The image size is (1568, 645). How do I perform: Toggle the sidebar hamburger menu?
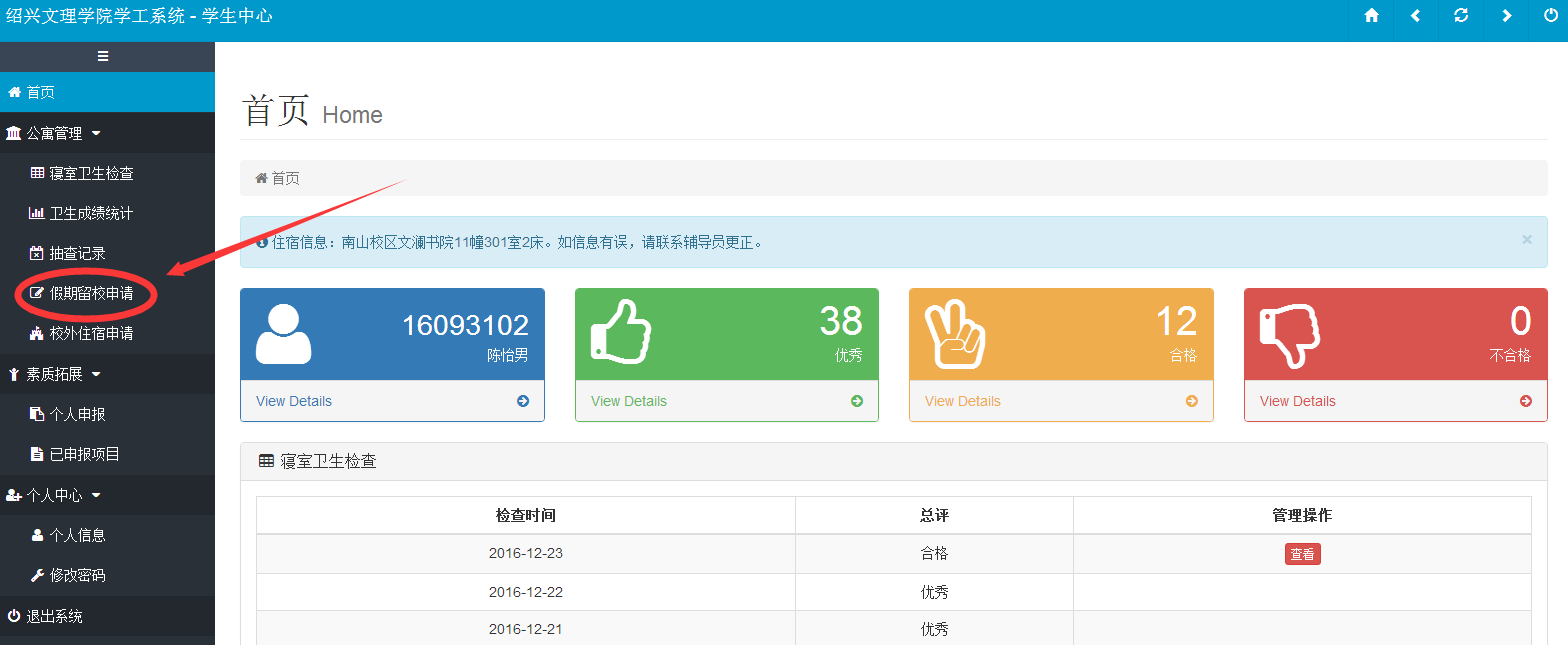[103, 56]
